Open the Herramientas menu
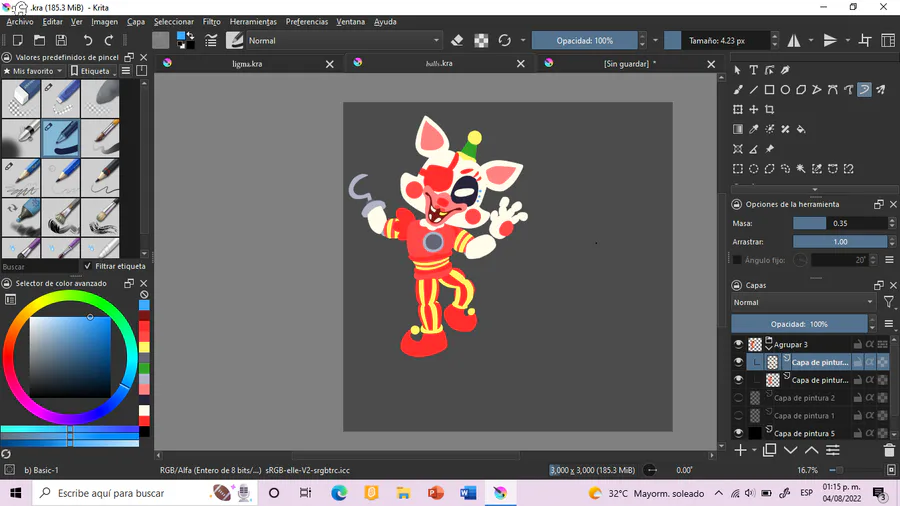 253,22
